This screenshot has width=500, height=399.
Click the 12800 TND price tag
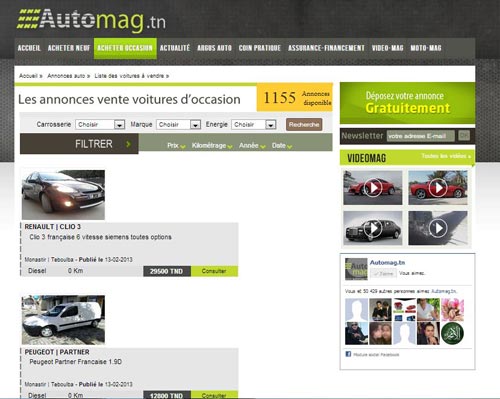tap(167, 395)
